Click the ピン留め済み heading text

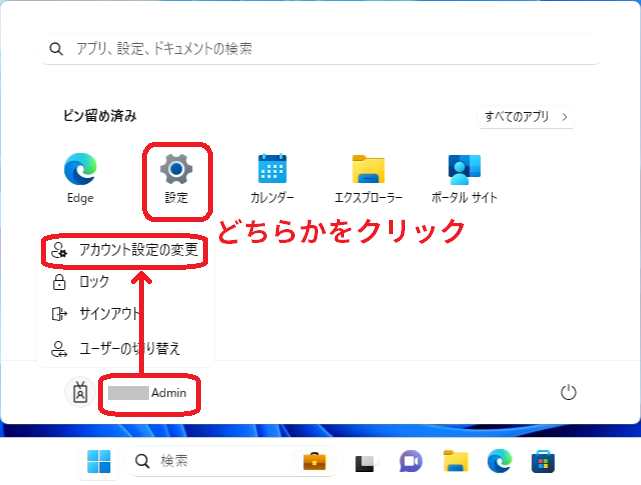pyautogui.click(x=100, y=116)
